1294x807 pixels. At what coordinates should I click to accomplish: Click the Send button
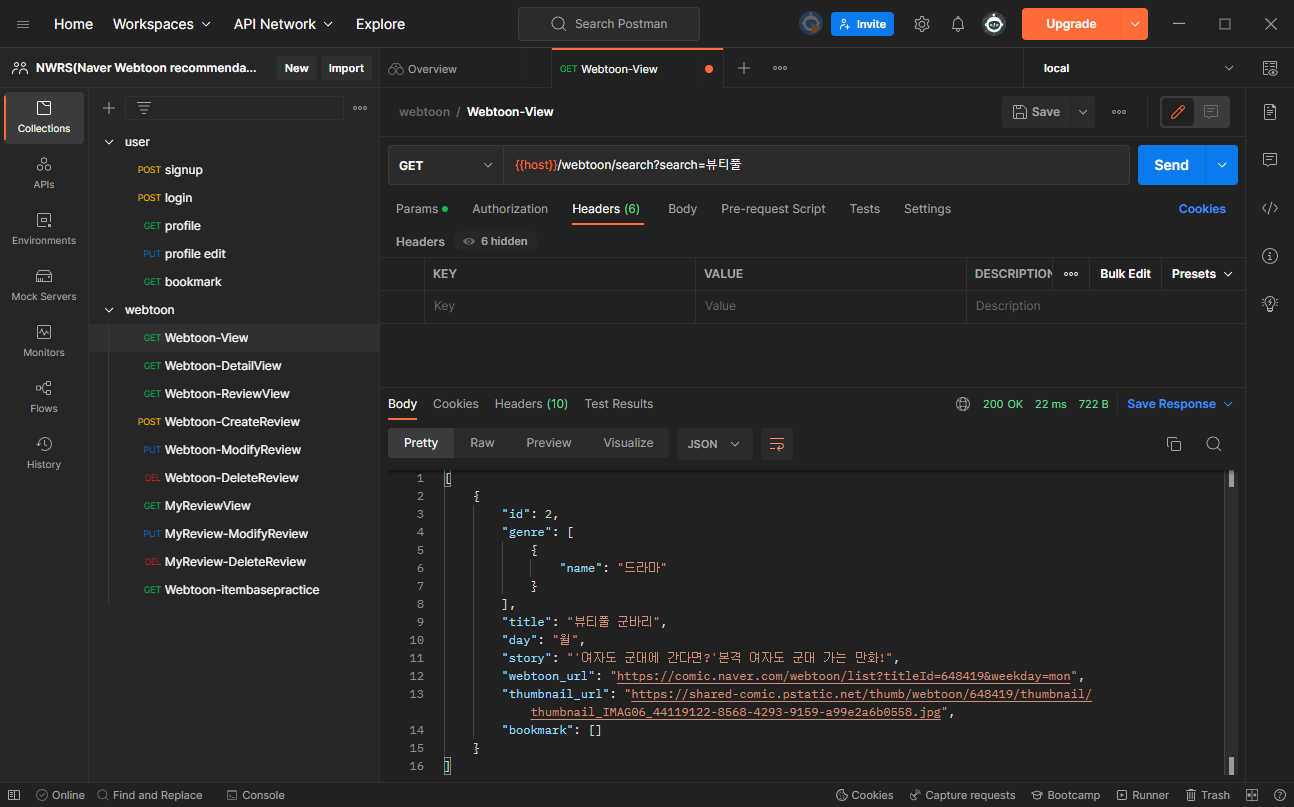1171,165
